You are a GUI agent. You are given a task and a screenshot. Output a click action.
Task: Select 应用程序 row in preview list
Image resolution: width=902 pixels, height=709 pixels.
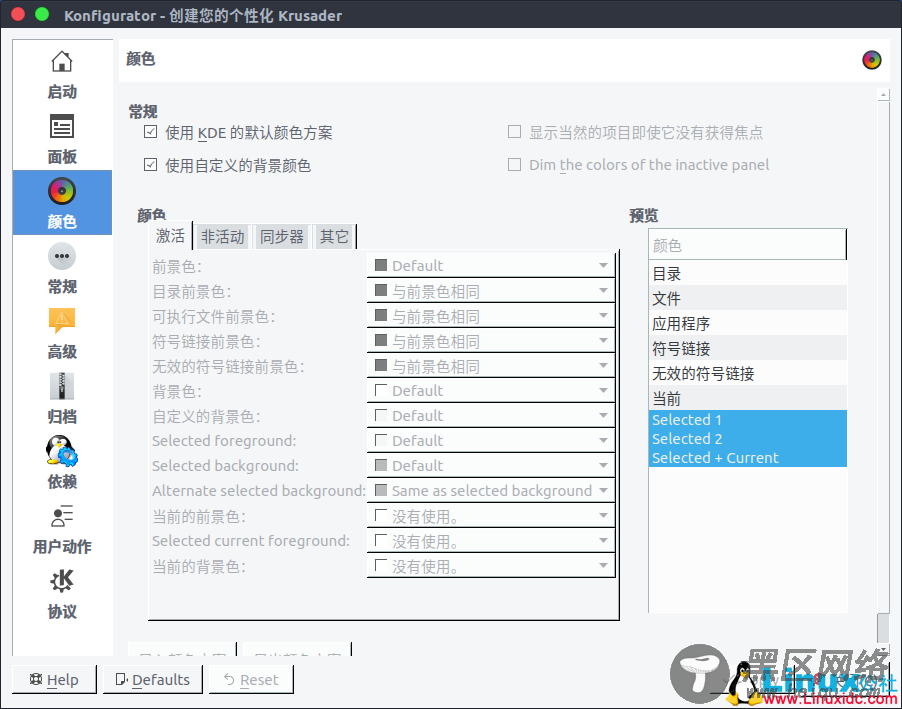click(x=747, y=323)
